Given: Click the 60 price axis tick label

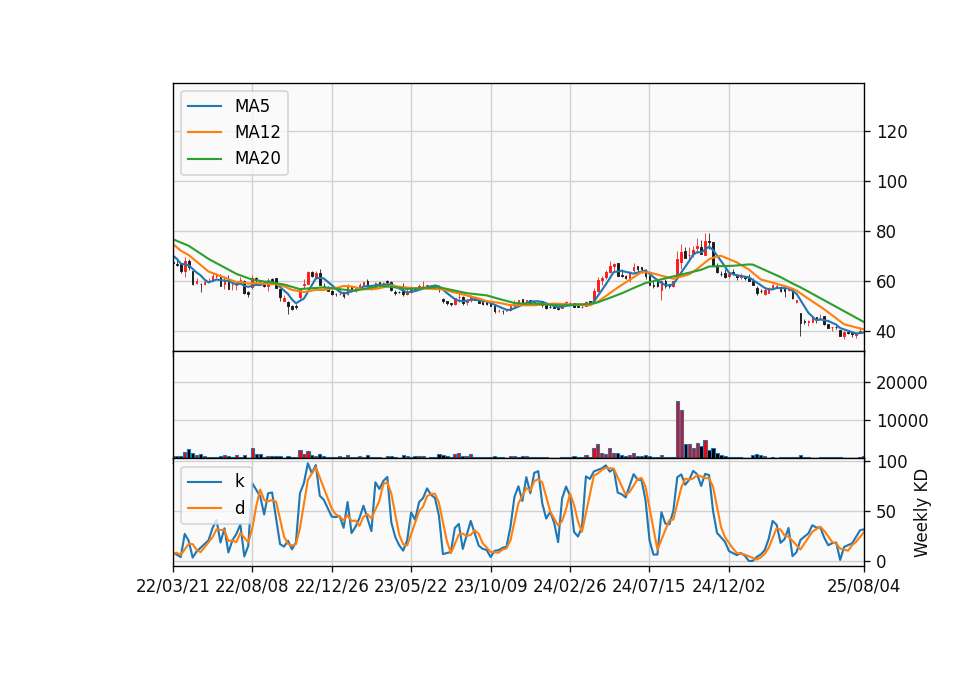Looking at the screenshot, I should tap(887, 282).
